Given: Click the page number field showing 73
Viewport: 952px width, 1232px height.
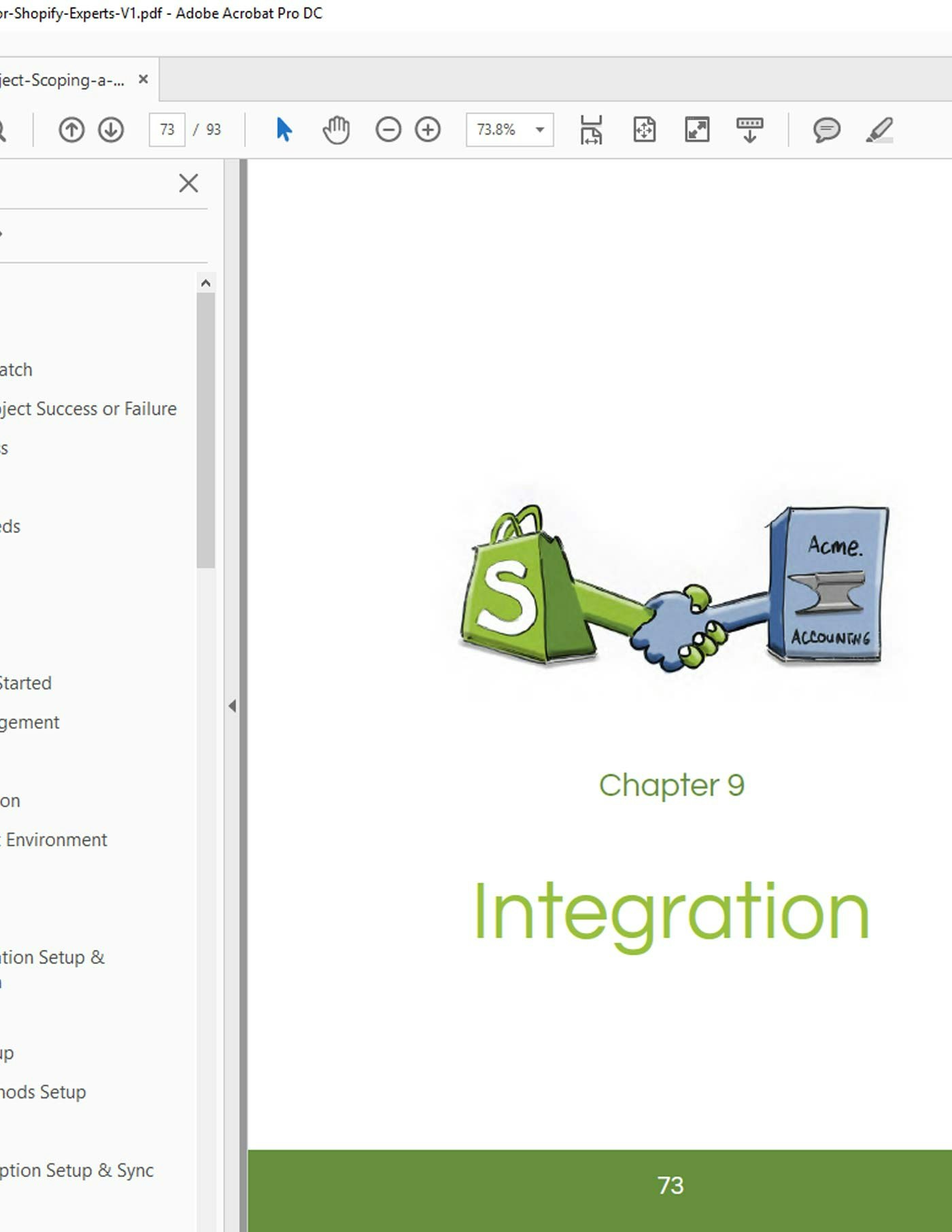Looking at the screenshot, I should [167, 129].
